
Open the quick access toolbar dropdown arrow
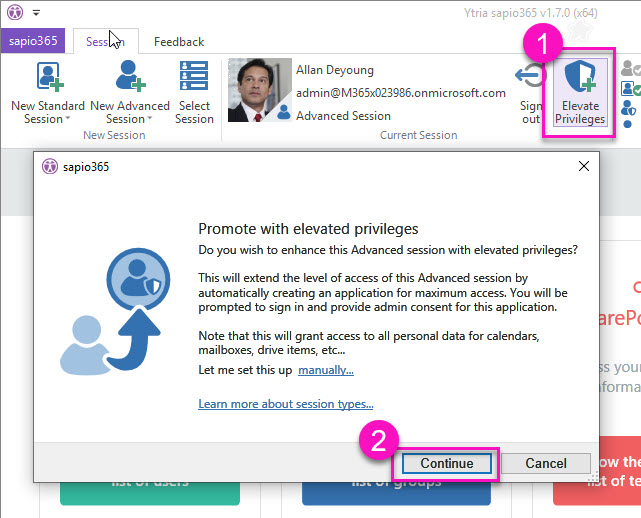pyautogui.click(x=36, y=13)
